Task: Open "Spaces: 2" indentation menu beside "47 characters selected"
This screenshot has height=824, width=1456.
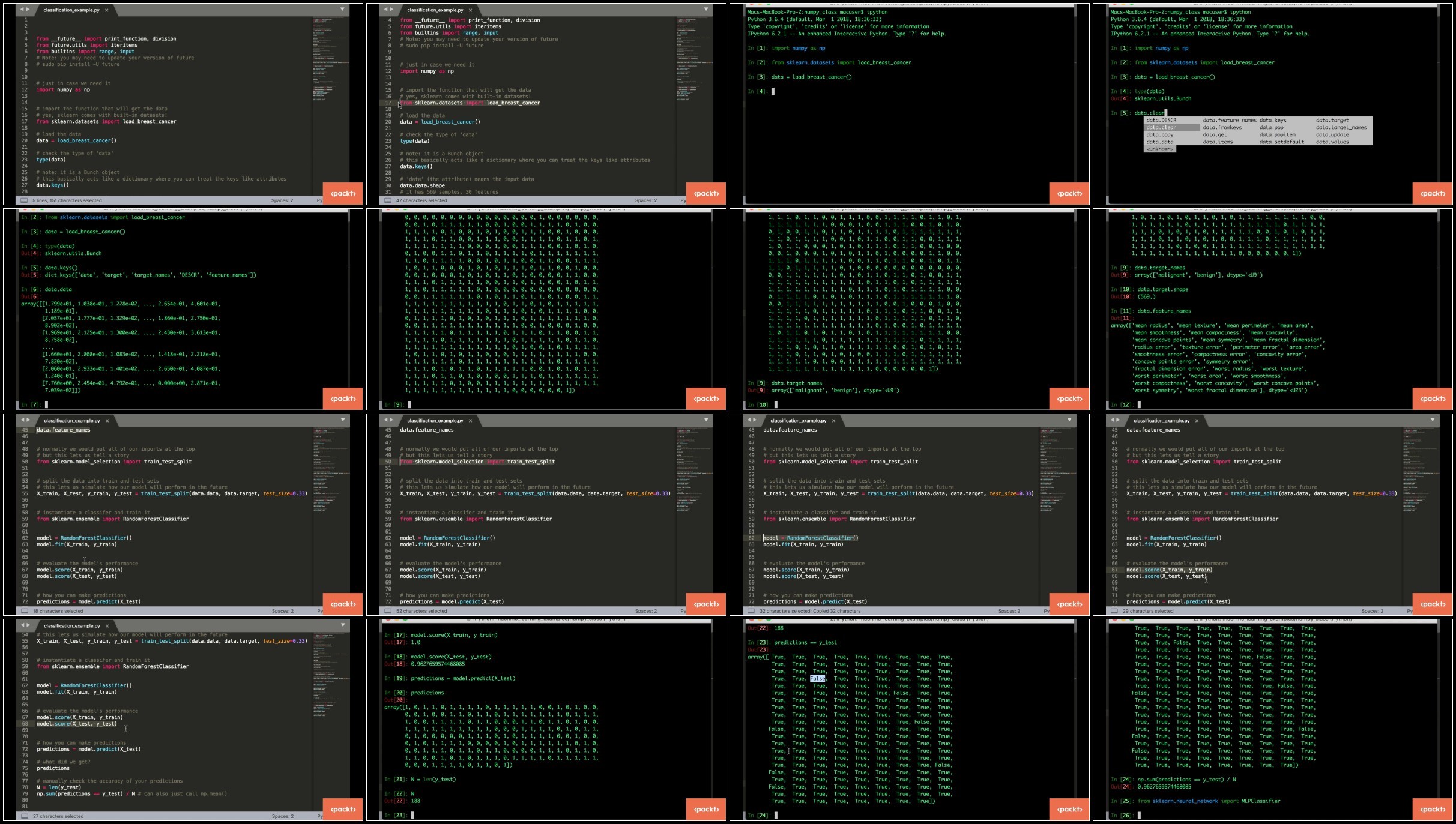Action: tap(645, 200)
